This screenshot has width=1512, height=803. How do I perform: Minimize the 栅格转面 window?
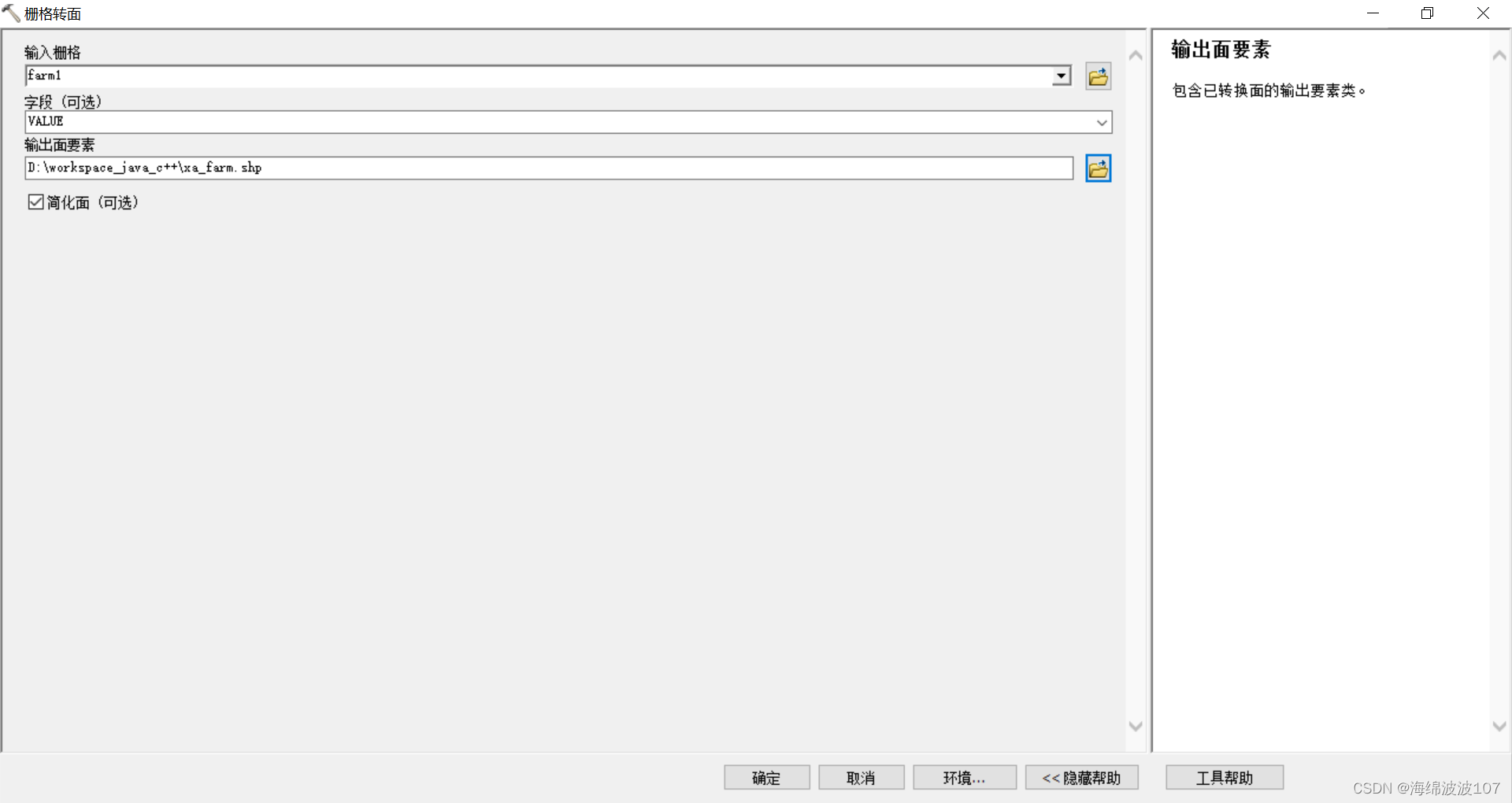tap(1373, 13)
